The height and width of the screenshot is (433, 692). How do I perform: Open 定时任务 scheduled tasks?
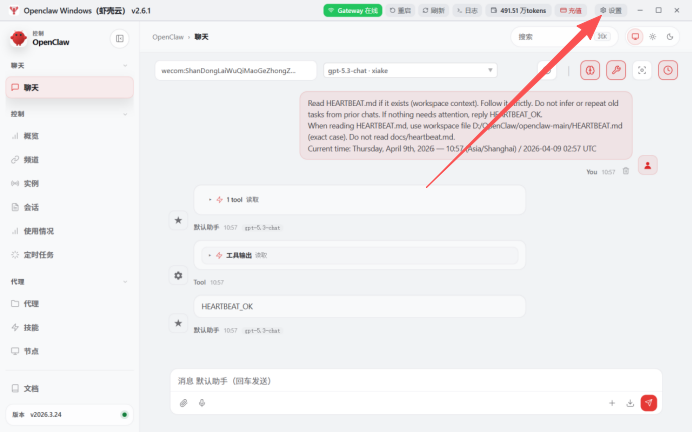pyautogui.click(x=69, y=255)
